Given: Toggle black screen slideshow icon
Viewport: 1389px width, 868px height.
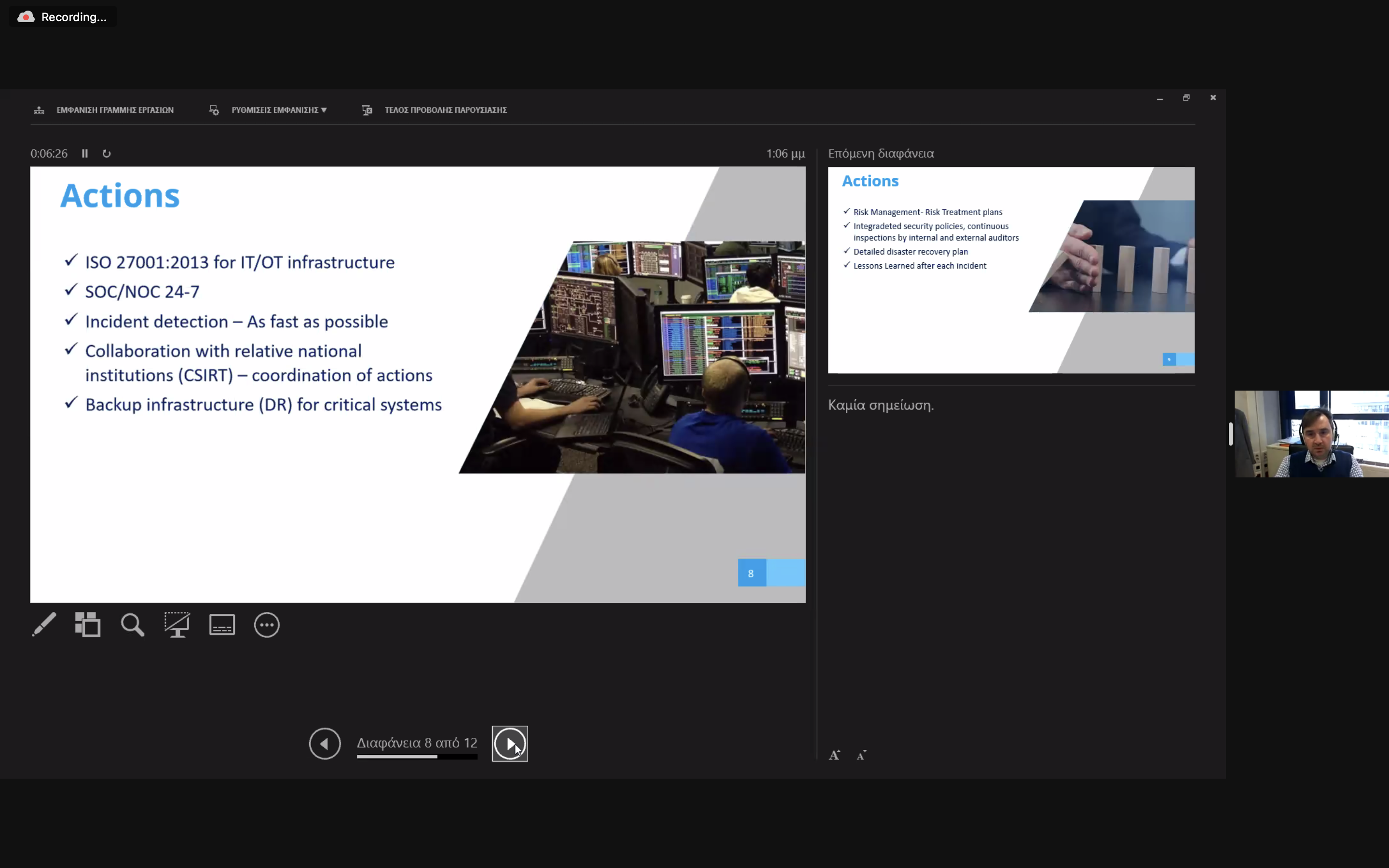Looking at the screenshot, I should point(177,624).
